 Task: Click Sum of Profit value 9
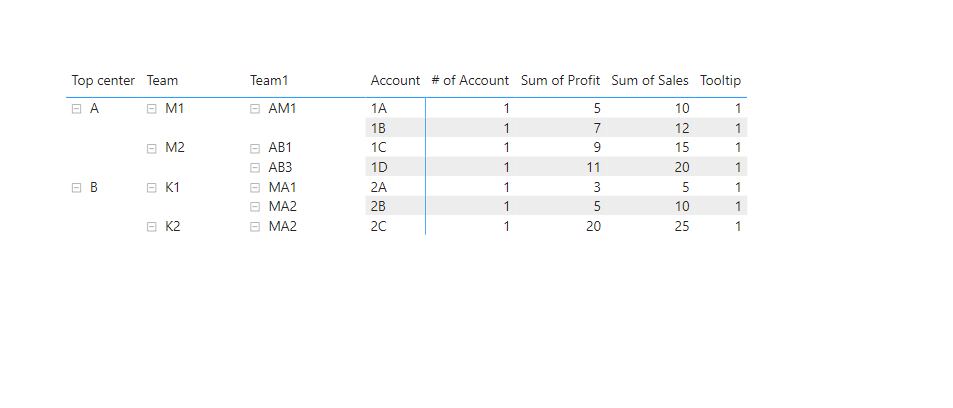597,148
